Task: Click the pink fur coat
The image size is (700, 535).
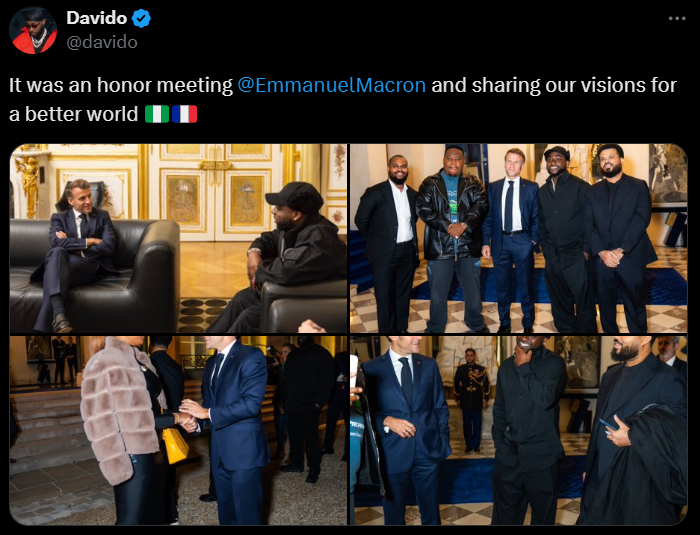Action: [x=120, y=404]
